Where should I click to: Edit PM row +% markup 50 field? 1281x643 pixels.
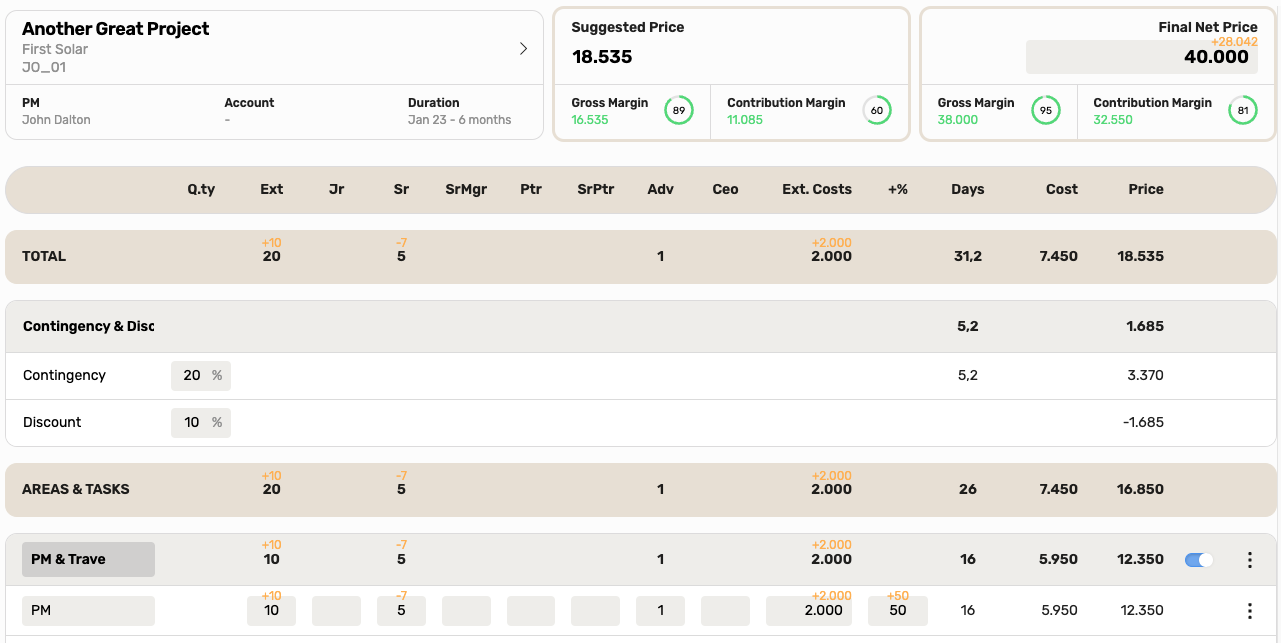pos(898,611)
